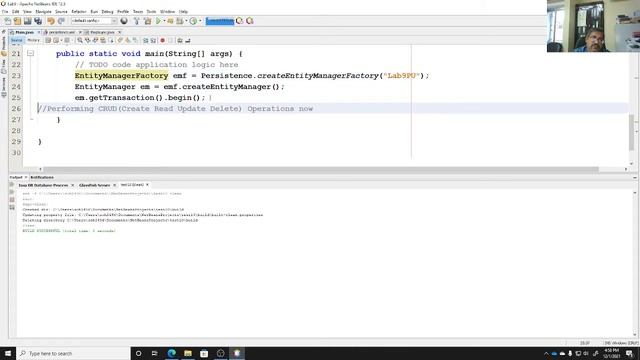The image size is (640, 360).
Task: Click the BUILD SUCCESSFUL output line
Action: tap(69, 231)
